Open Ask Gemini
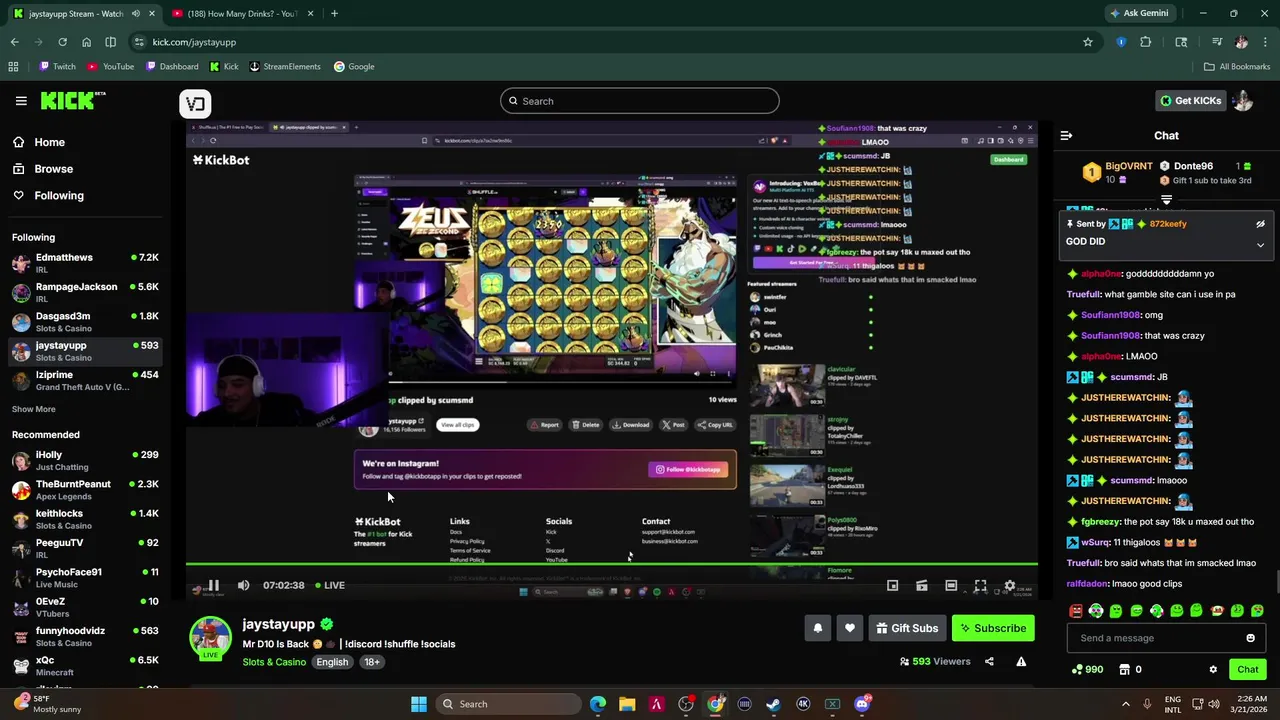Image resolution: width=1280 pixels, height=720 pixels. (x=1139, y=14)
